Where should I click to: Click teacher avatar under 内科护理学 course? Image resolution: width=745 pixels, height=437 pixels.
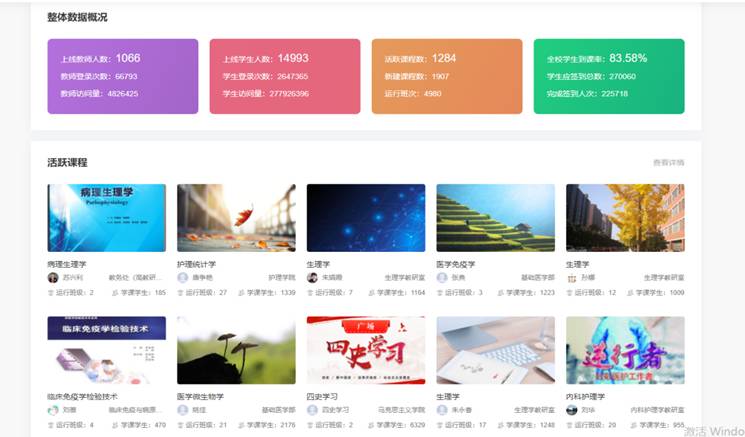coord(572,410)
